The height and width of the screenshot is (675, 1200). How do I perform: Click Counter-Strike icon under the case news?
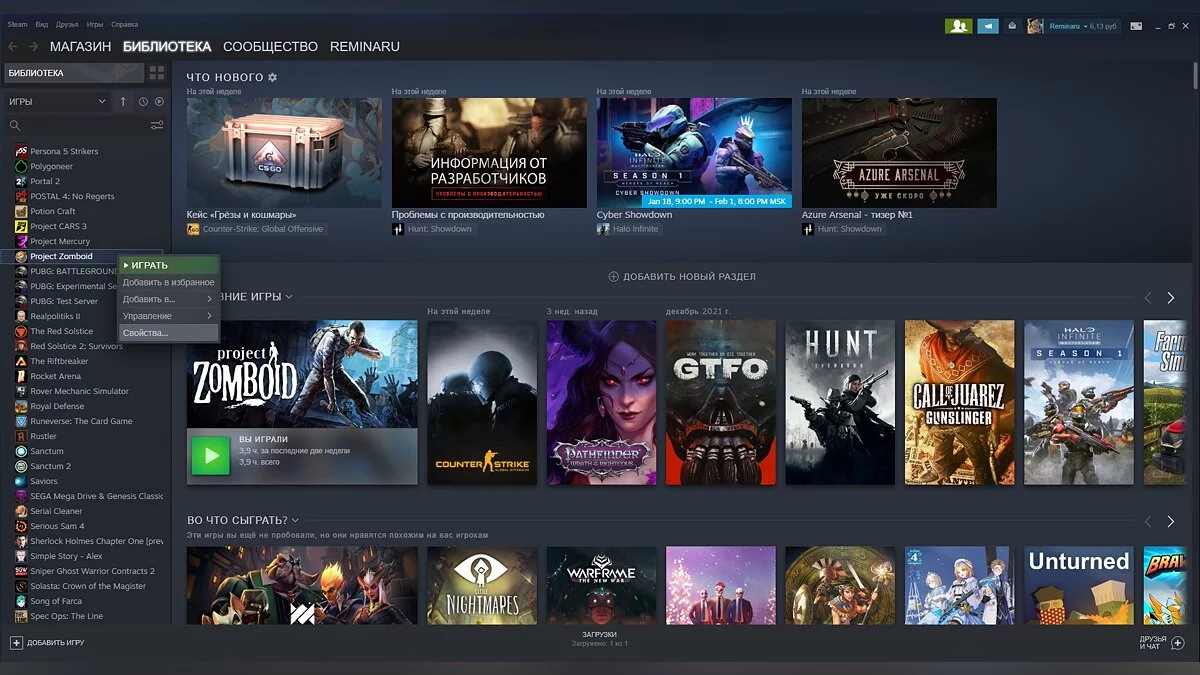coord(193,229)
